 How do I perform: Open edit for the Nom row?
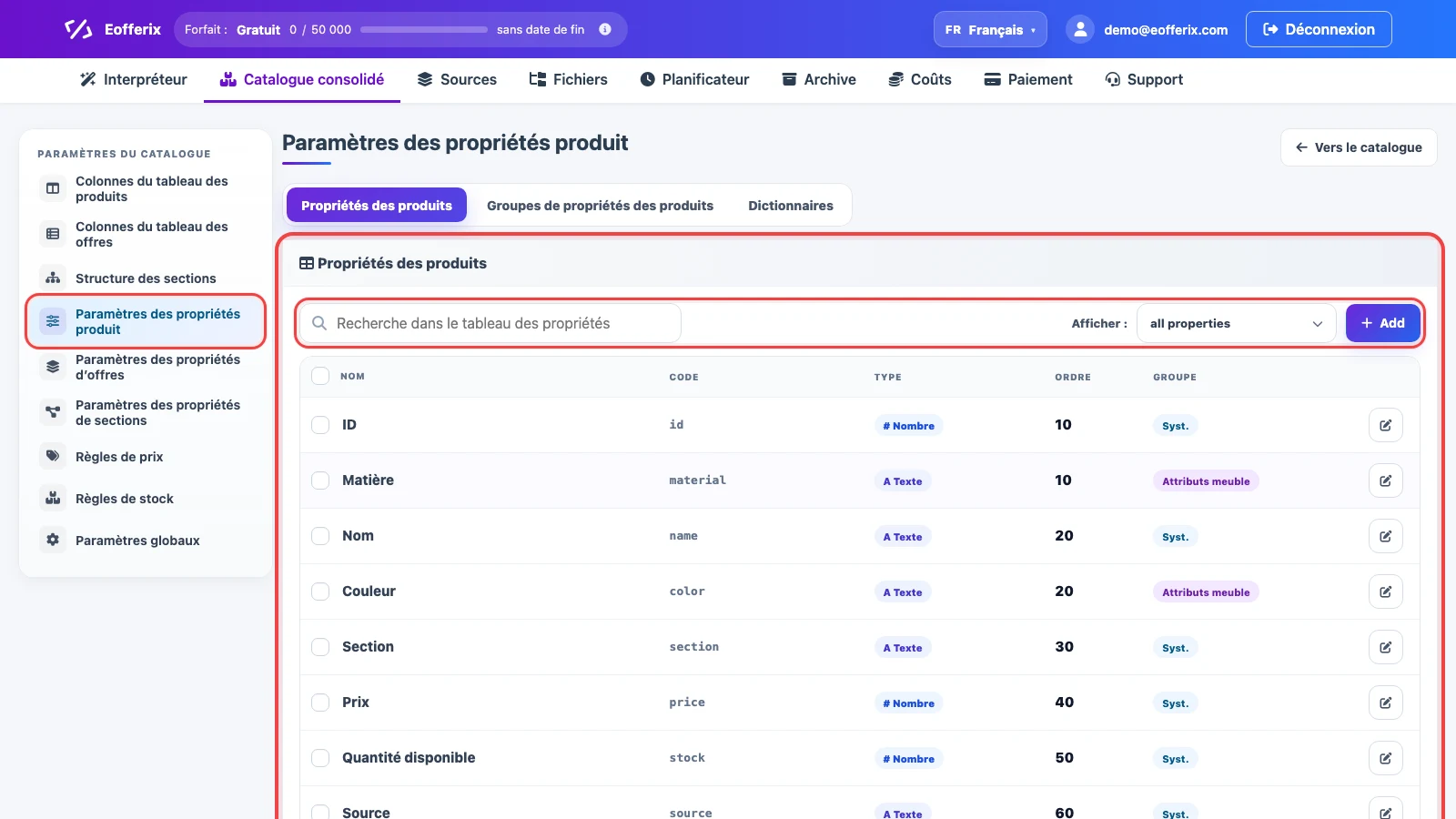click(x=1385, y=536)
